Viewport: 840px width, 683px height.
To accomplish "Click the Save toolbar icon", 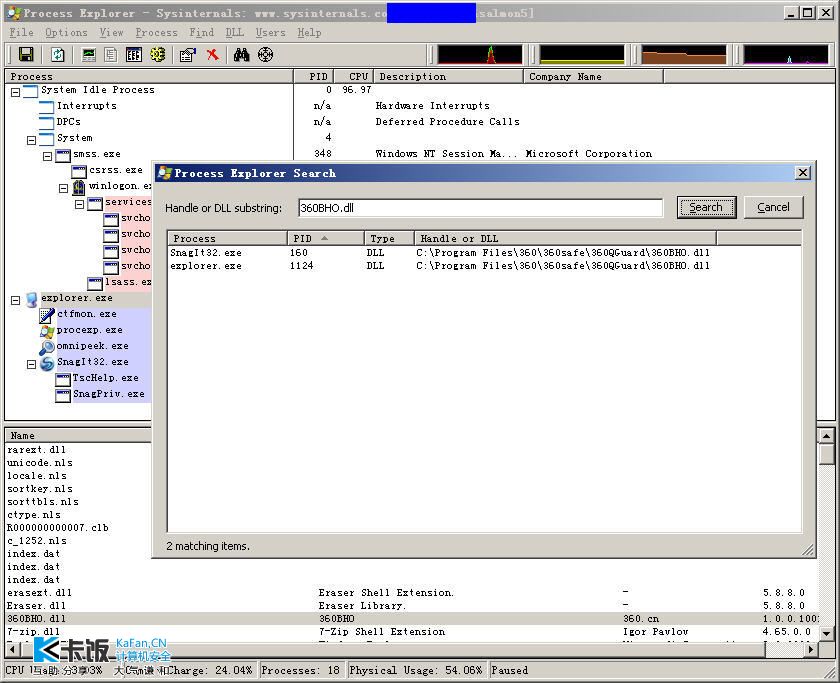I will pyautogui.click(x=26, y=54).
